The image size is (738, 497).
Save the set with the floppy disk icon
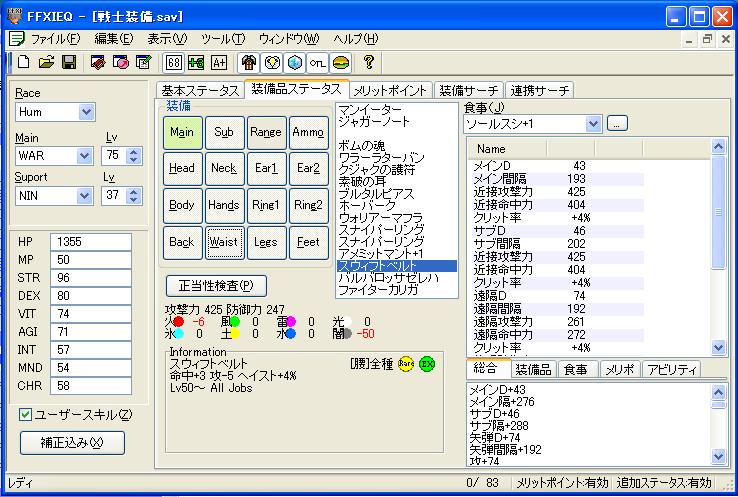pyautogui.click(x=69, y=62)
